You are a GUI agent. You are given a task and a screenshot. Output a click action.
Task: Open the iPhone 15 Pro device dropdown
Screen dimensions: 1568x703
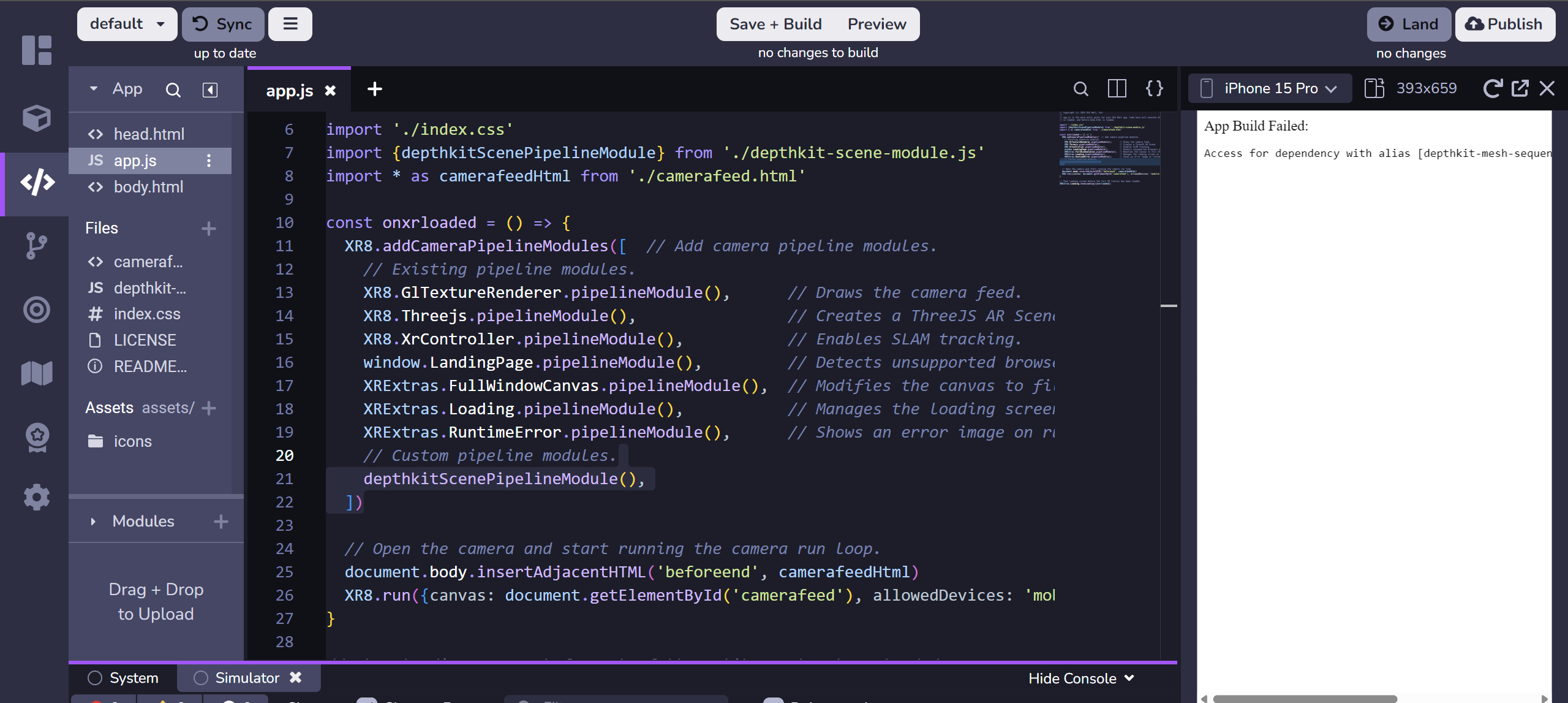pyautogui.click(x=1270, y=88)
